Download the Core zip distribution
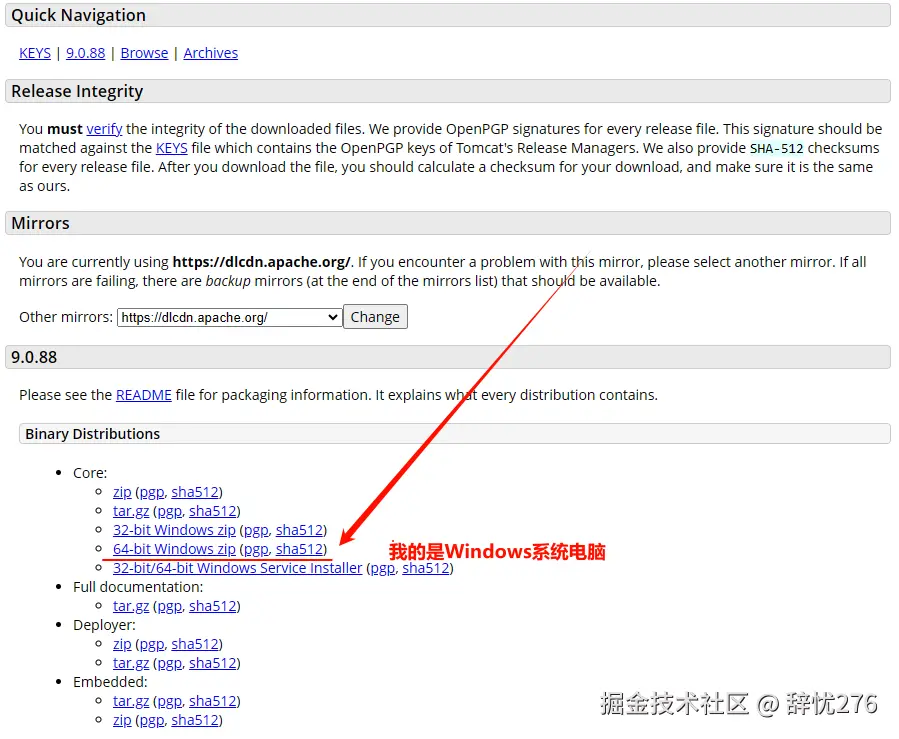The height and width of the screenshot is (739, 899). coord(122,492)
